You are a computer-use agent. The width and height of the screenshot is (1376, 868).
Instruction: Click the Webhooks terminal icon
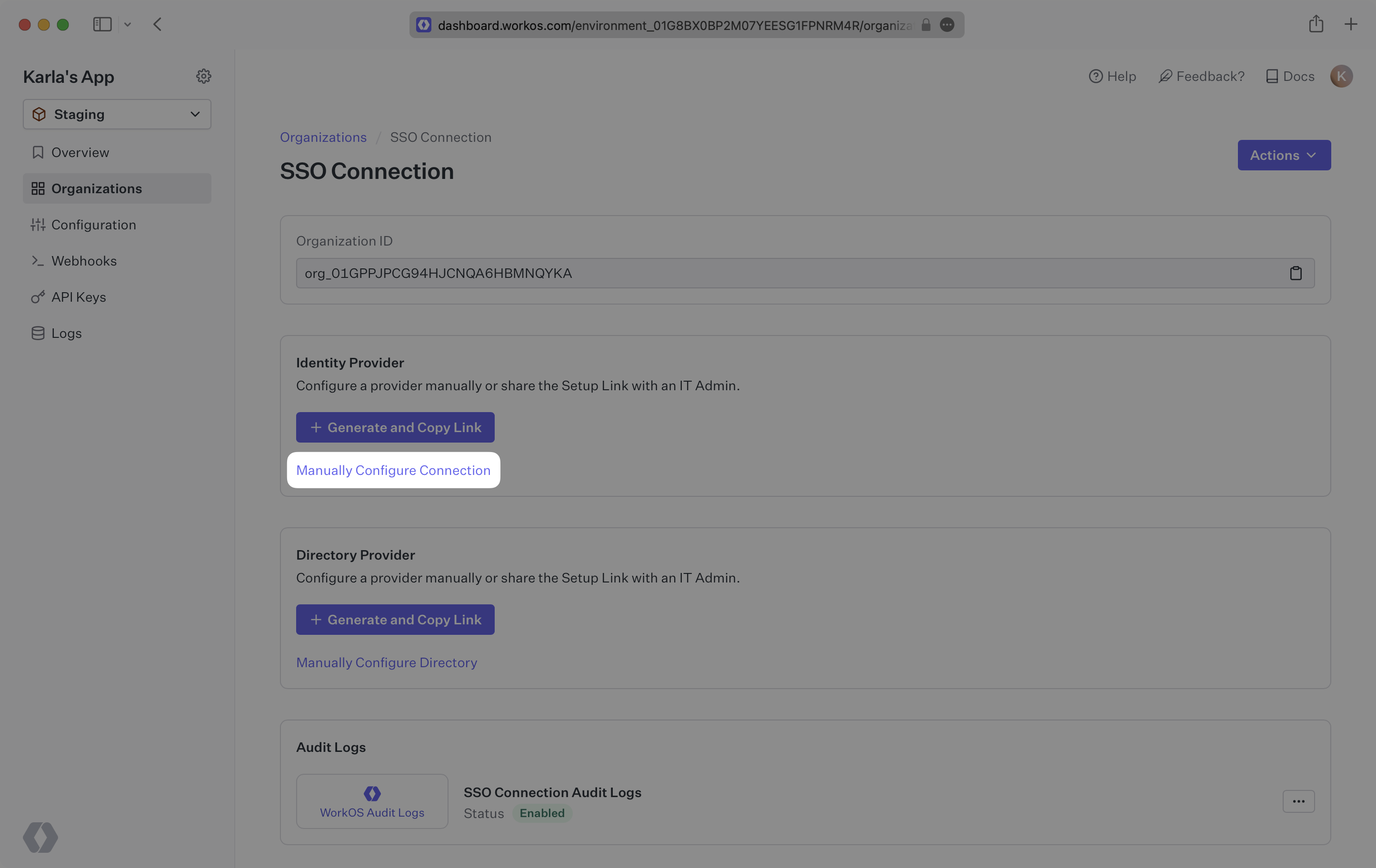point(38,260)
